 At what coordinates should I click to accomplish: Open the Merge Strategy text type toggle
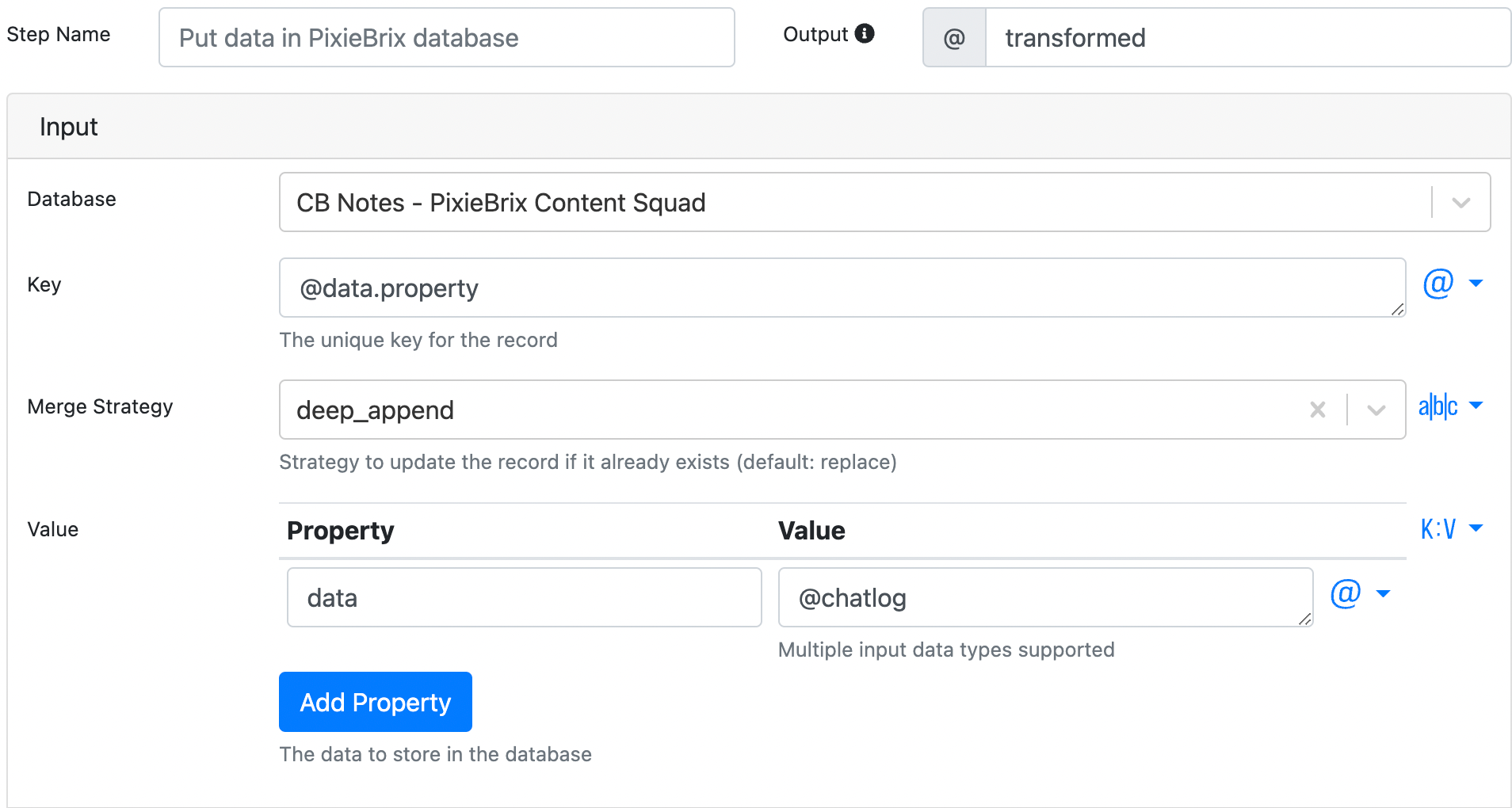pos(1450,406)
